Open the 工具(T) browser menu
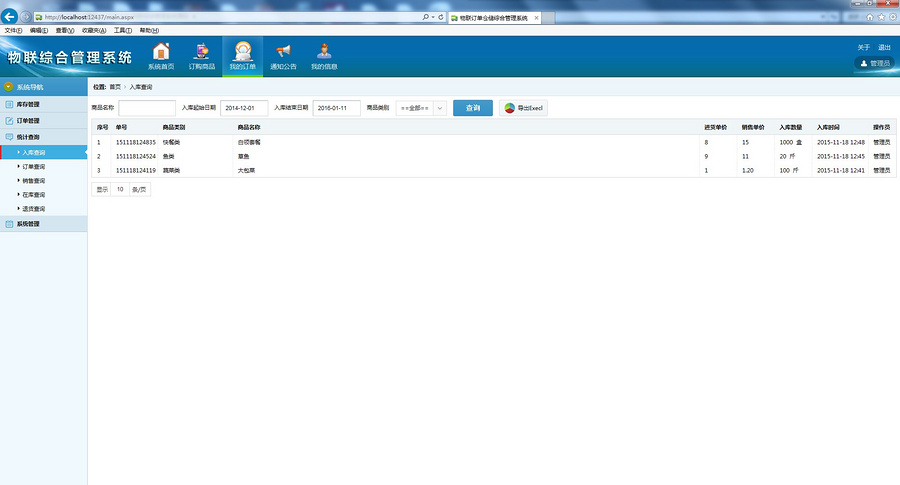 click(122, 30)
